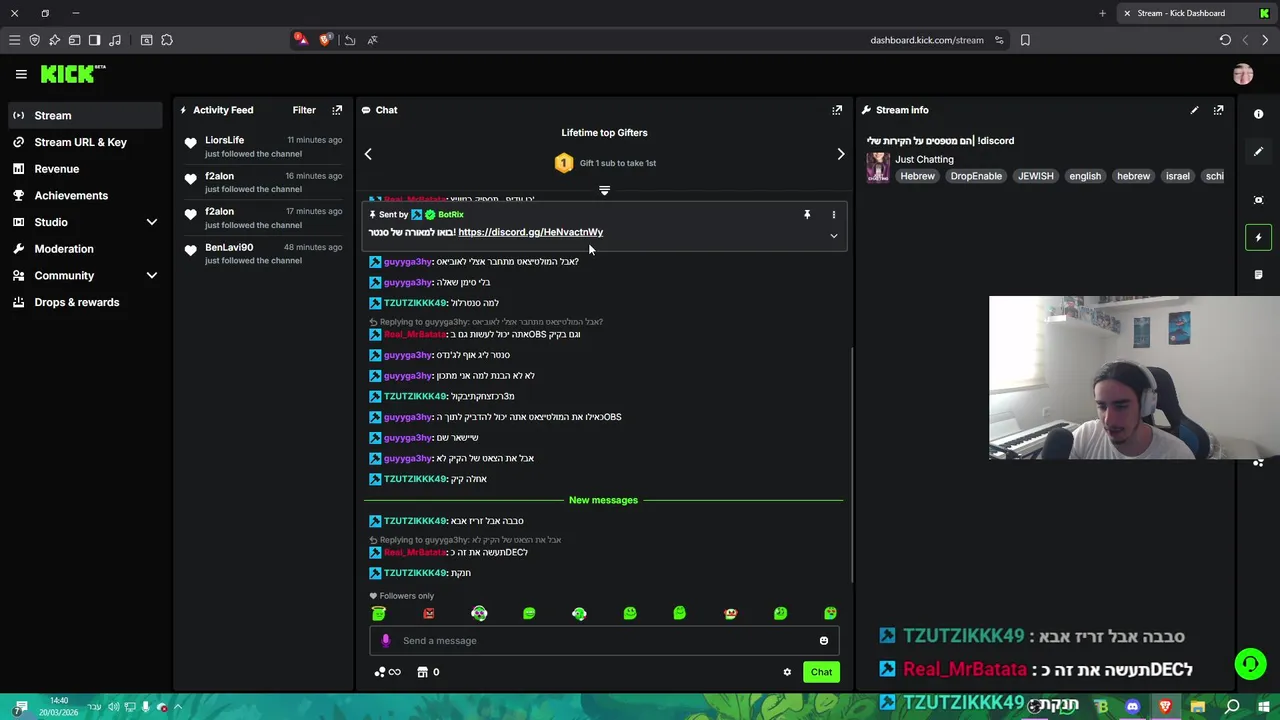1280x720 pixels.
Task: Click the green headset support button
Action: (x=1249, y=664)
